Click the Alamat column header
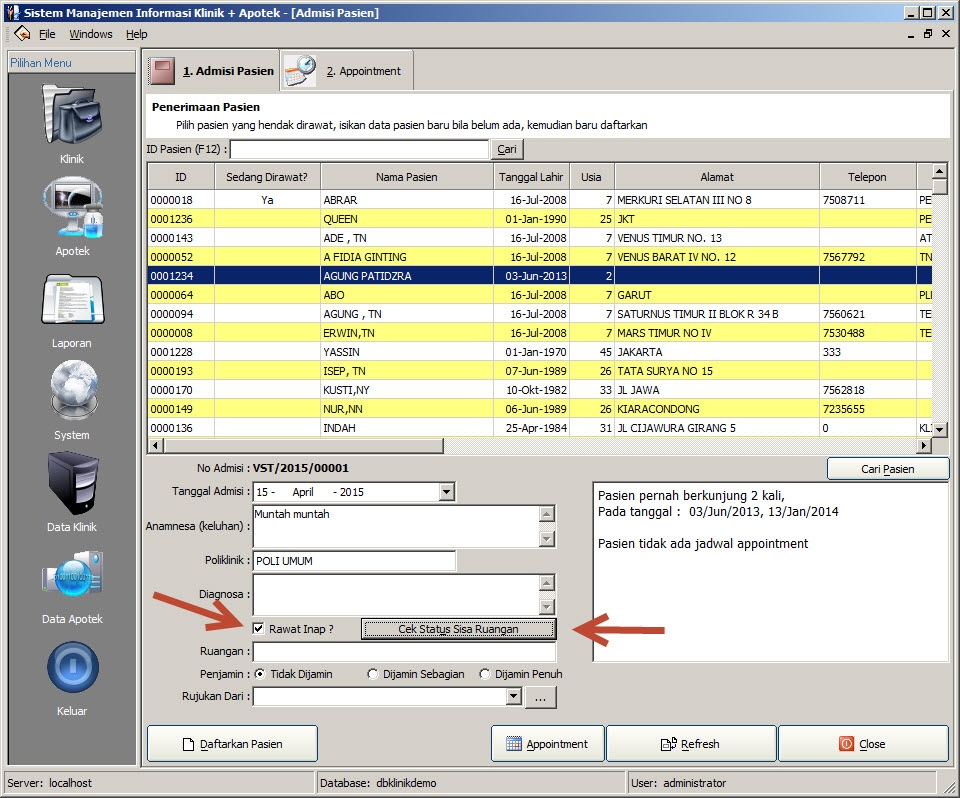Viewport: 960px width, 798px height. 717,177
